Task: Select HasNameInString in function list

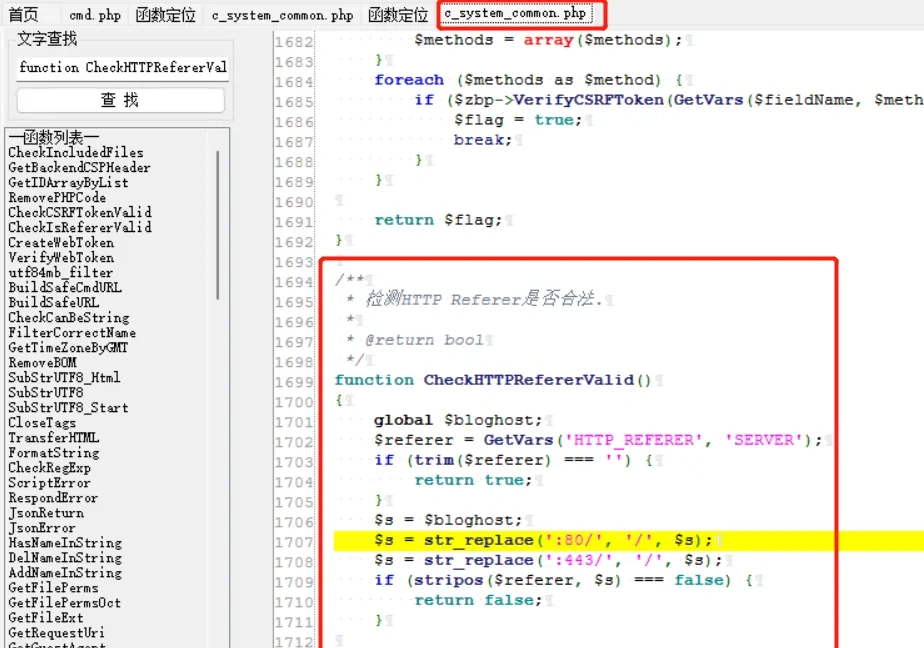Action: tap(65, 542)
